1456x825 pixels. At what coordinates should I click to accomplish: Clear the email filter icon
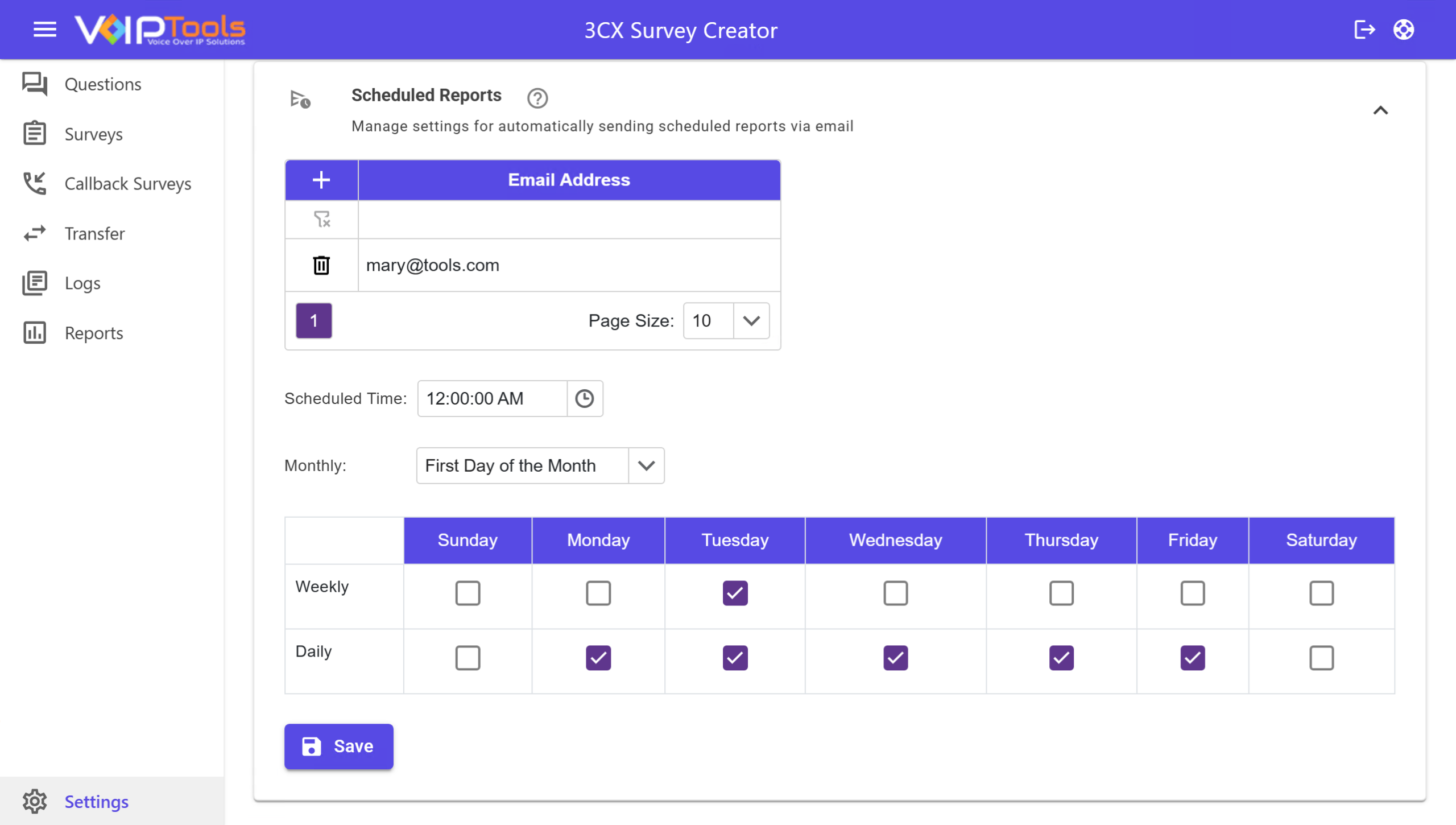point(322,219)
